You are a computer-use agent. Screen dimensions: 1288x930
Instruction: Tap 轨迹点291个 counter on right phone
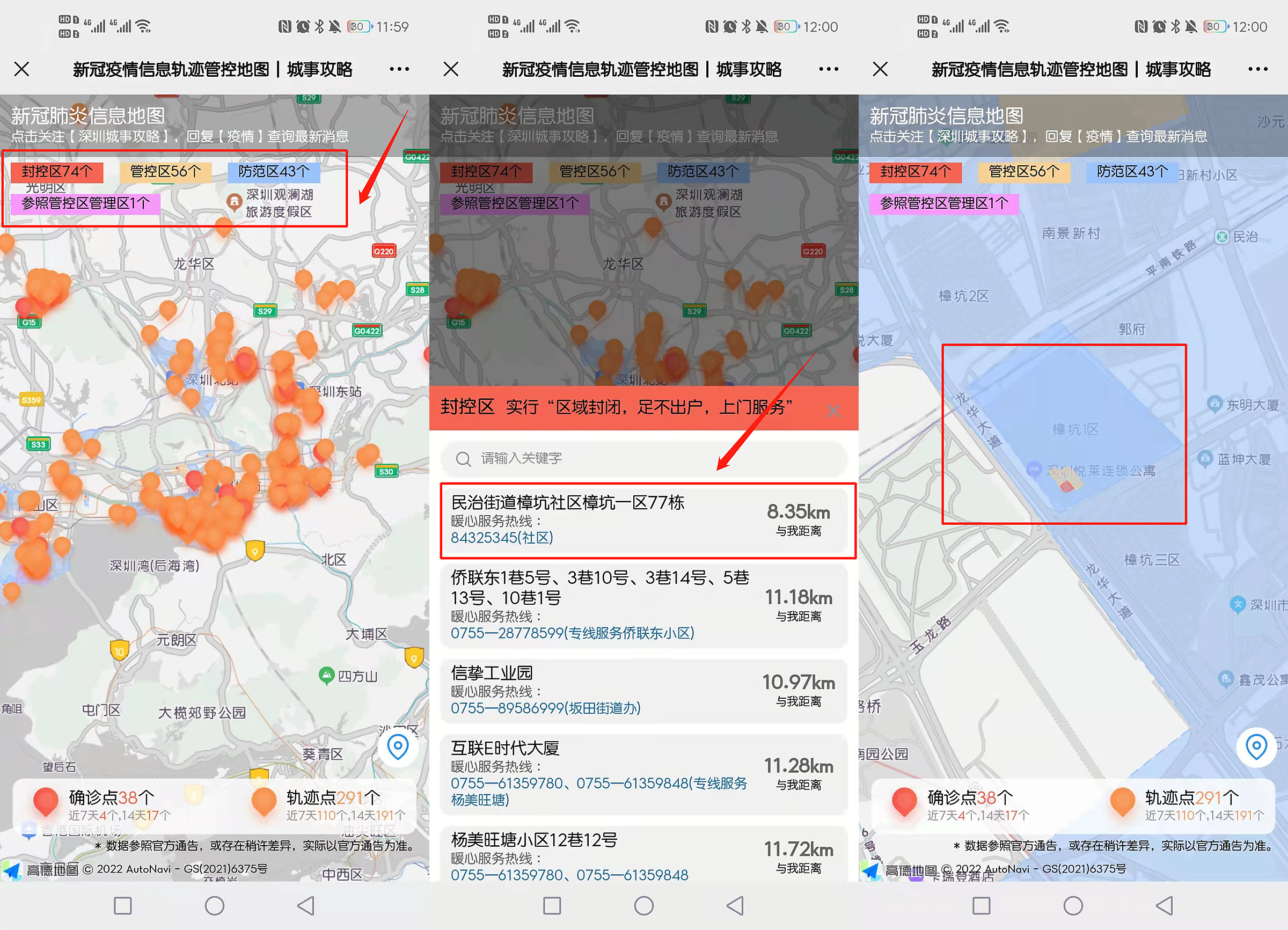coord(1192,797)
